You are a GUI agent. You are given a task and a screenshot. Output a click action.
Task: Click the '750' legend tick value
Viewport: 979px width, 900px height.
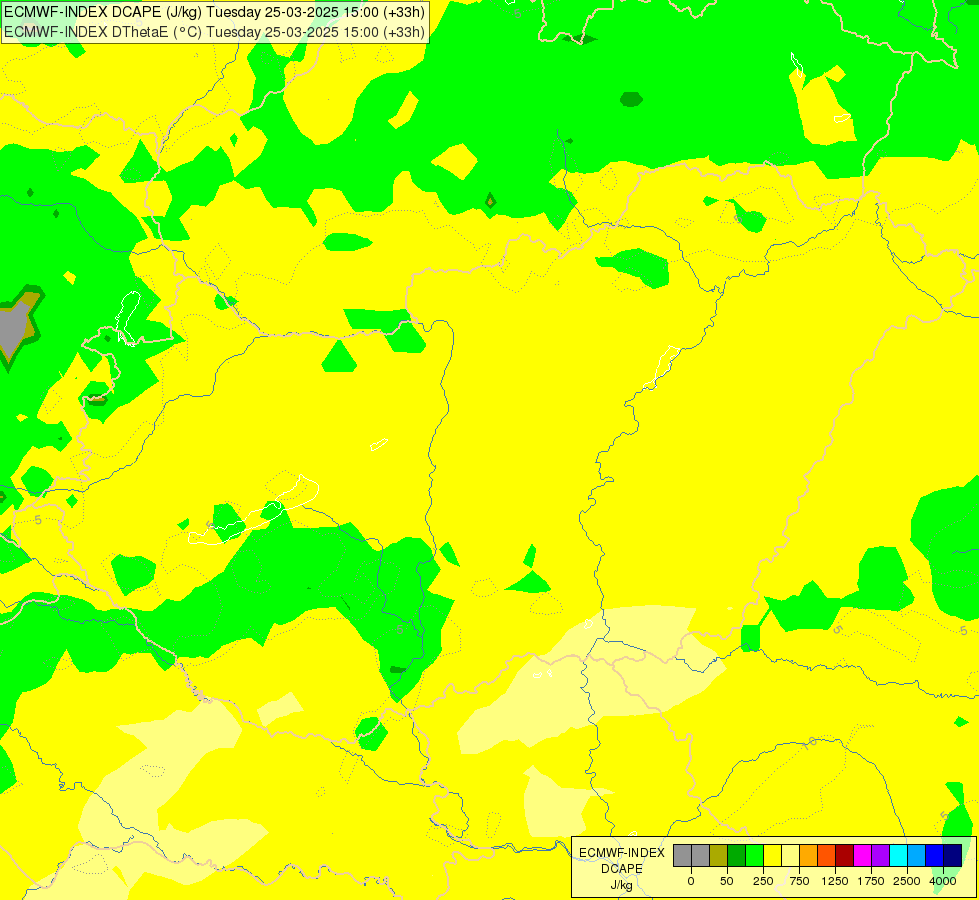click(x=799, y=881)
